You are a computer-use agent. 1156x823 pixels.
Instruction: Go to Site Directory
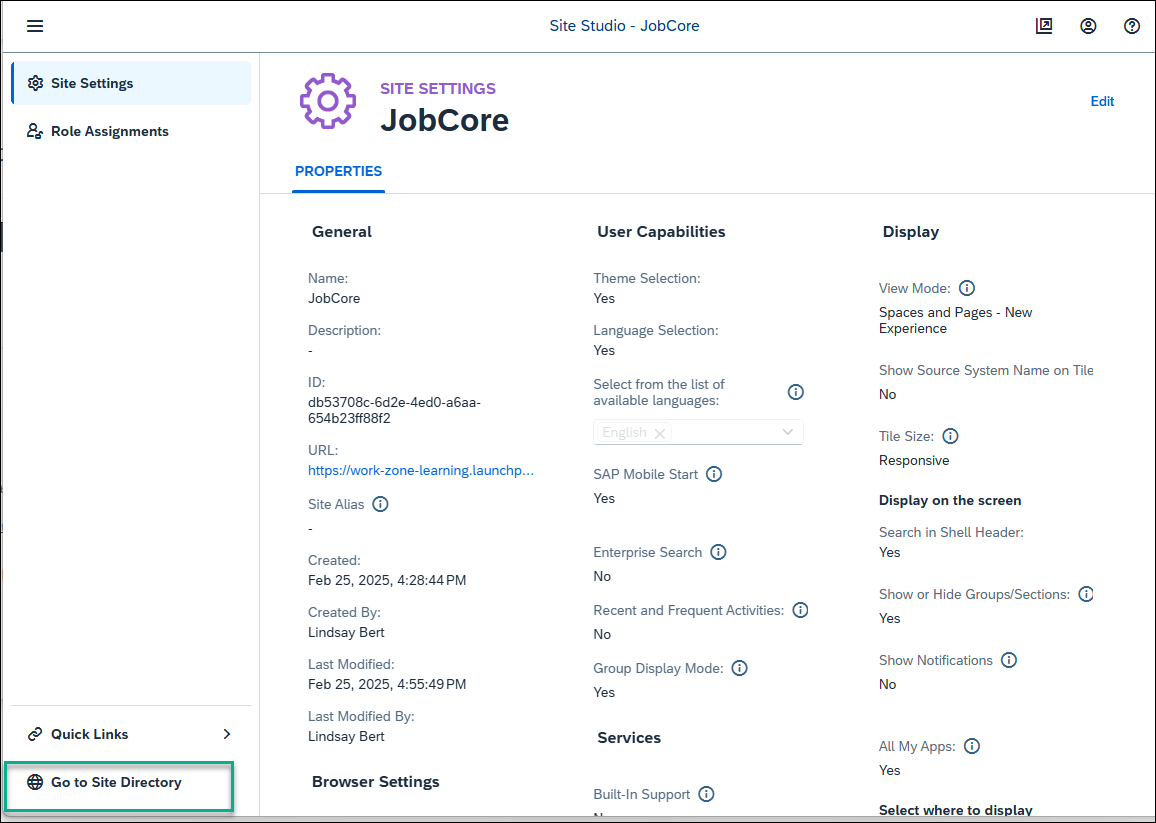point(119,782)
